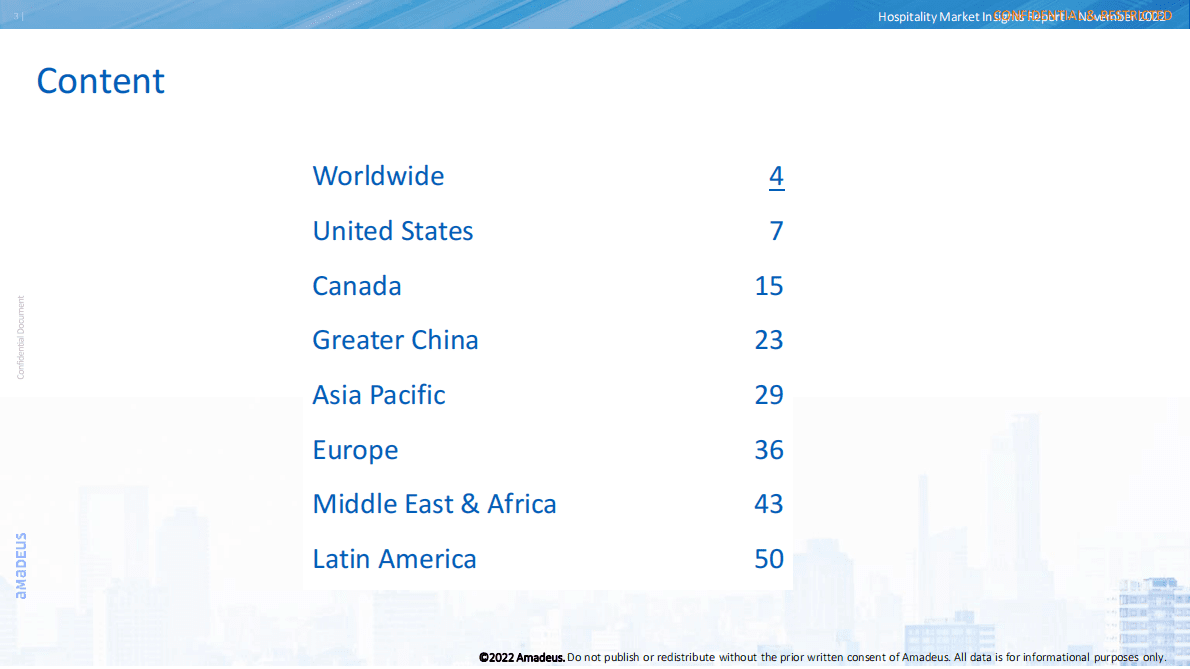
Task: Click the Content slide title
Action: pyautogui.click(x=100, y=81)
